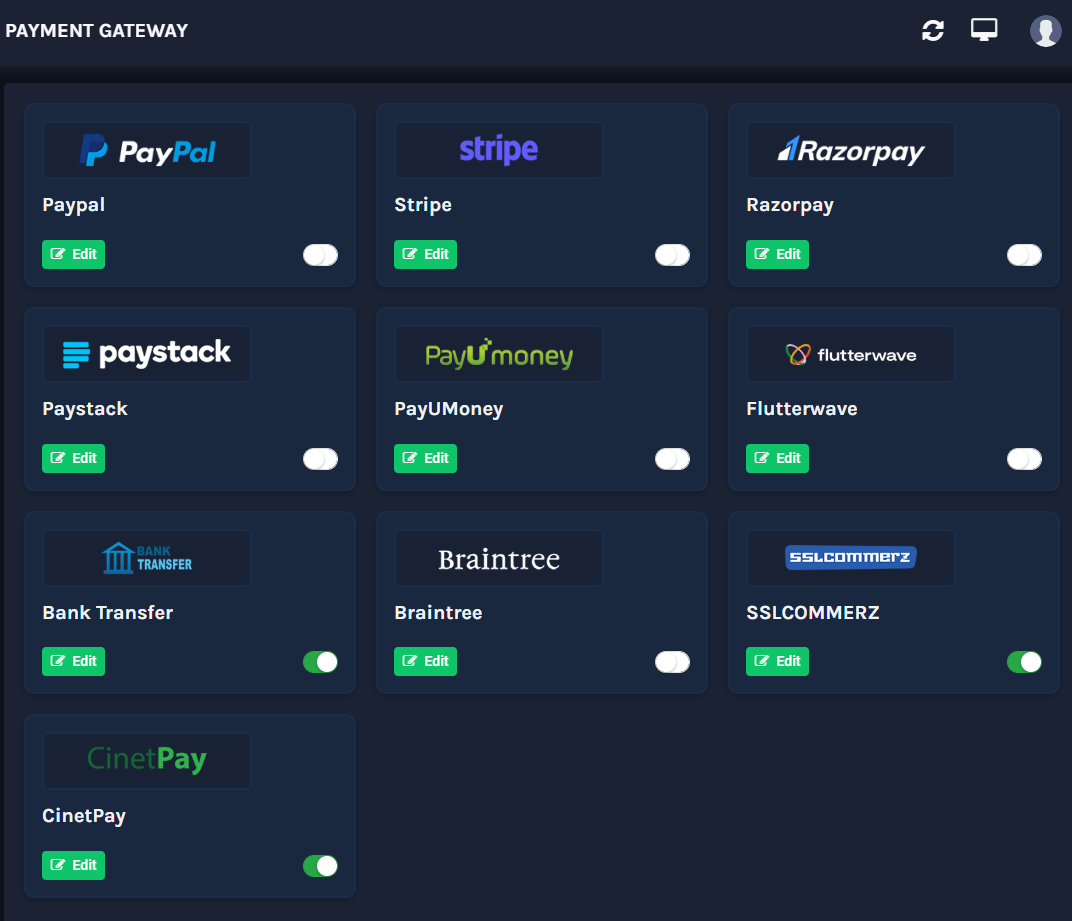Edit the Paystack gateway settings

74,458
